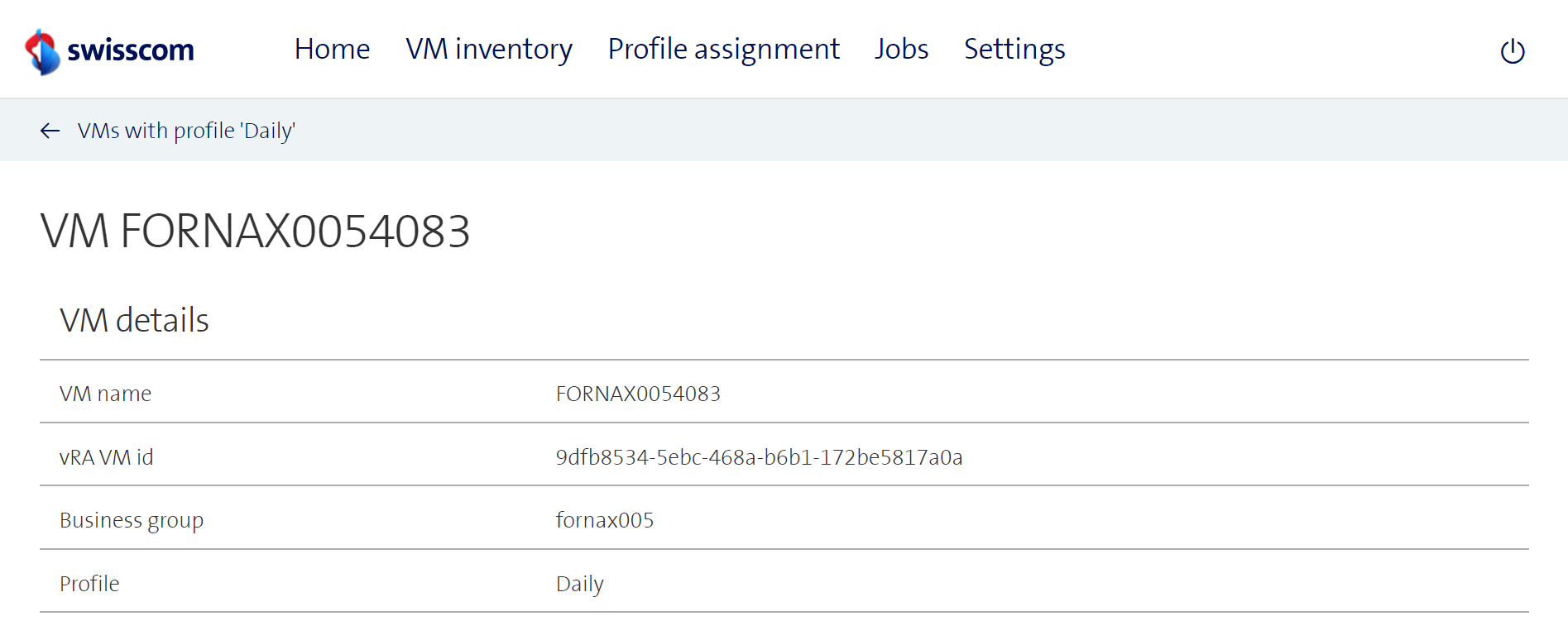Click the swisscom wordmark text

[x=131, y=50]
